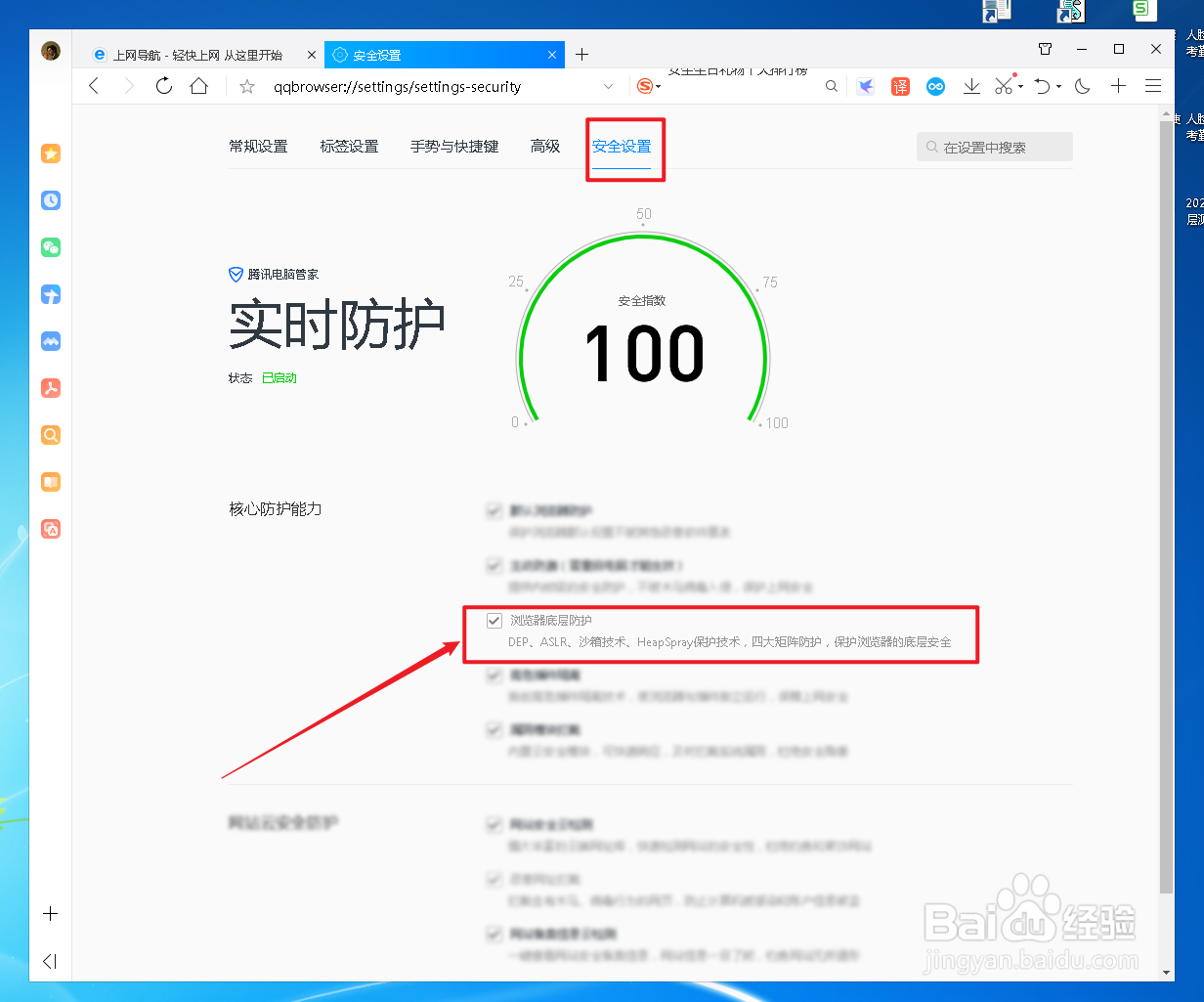Click the toolbar plus icon
The width and height of the screenshot is (1204, 1002).
[1119, 86]
